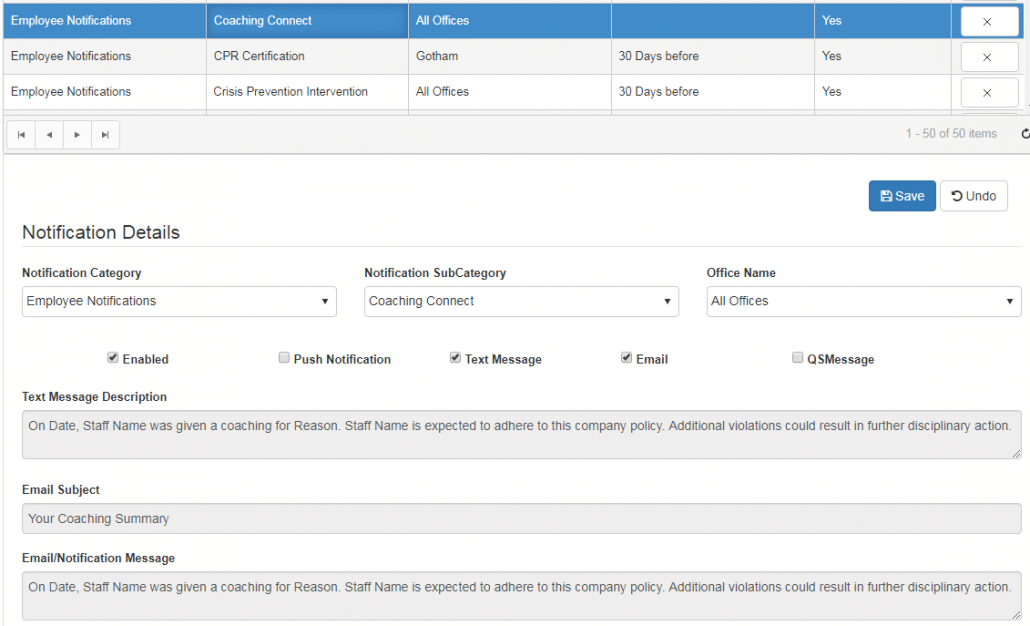Jump to the last page of items
This screenshot has height=626, width=1030.
pos(105,134)
